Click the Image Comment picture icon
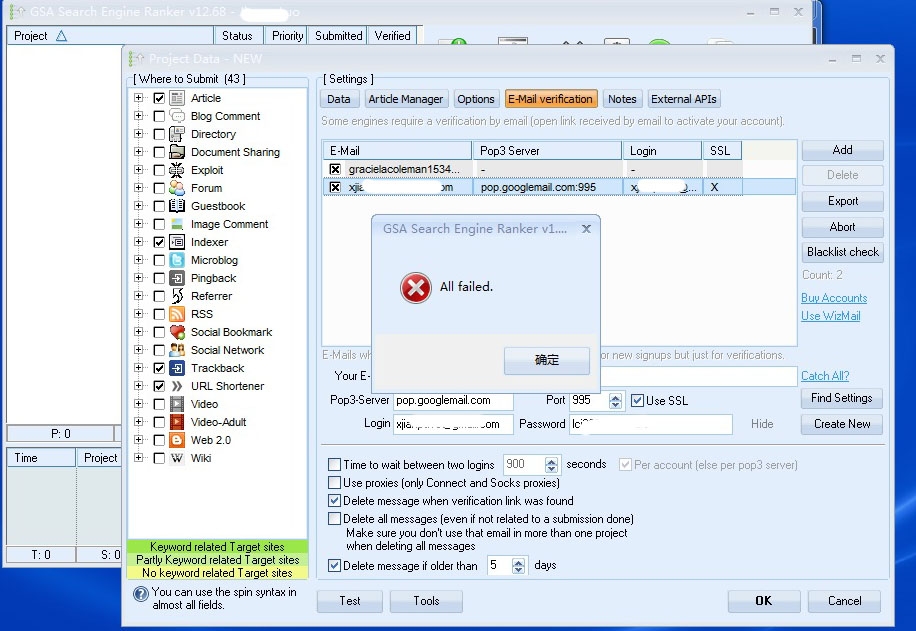This screenshot has height=631, width=916. [x=177, y=224]
